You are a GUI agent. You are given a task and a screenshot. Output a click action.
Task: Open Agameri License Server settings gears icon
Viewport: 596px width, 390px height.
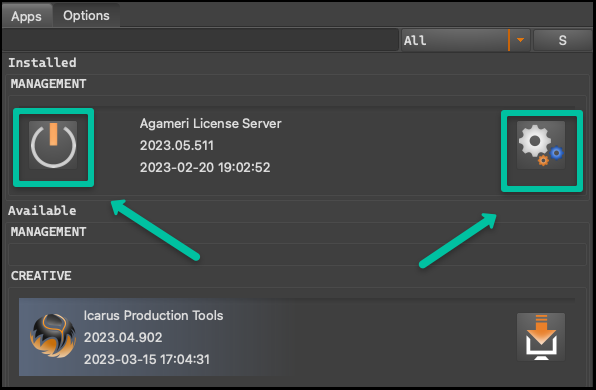coord(541,145)
